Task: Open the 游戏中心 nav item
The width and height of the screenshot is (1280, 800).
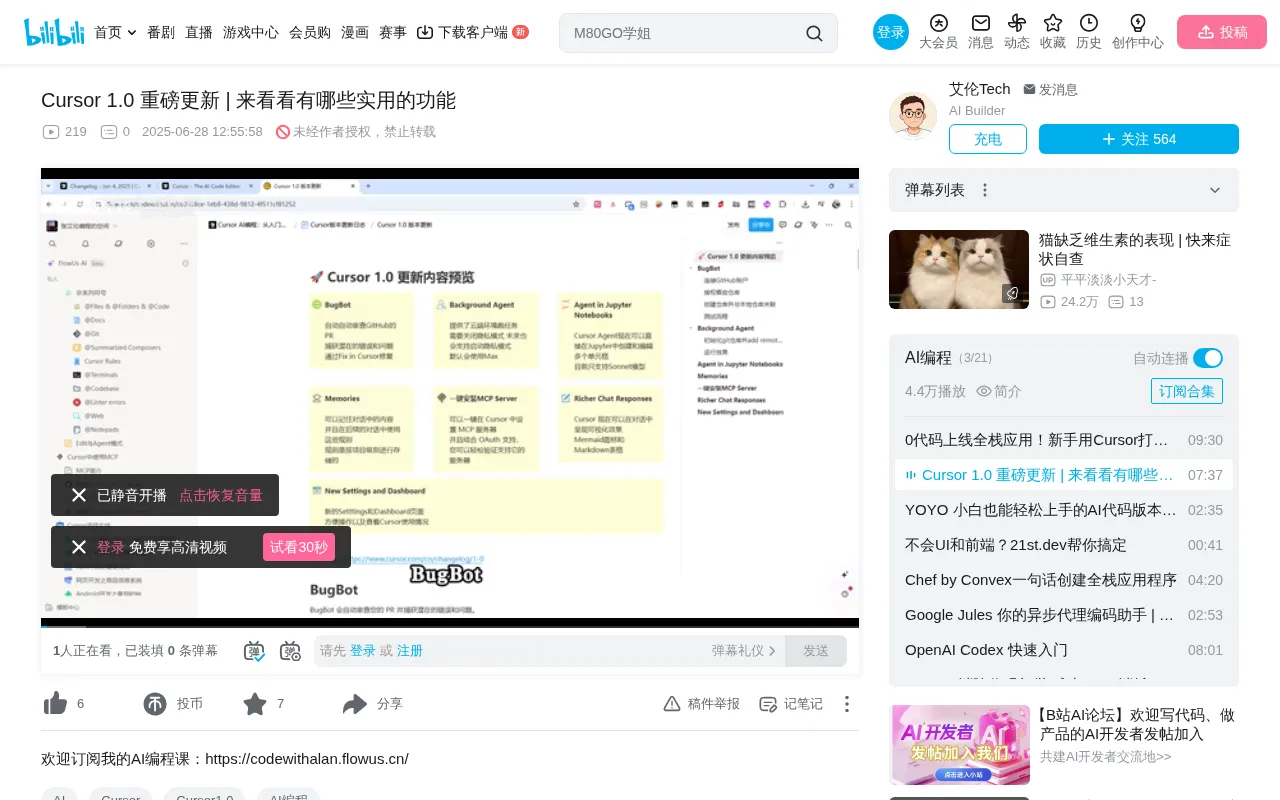Action: (251, 32)
